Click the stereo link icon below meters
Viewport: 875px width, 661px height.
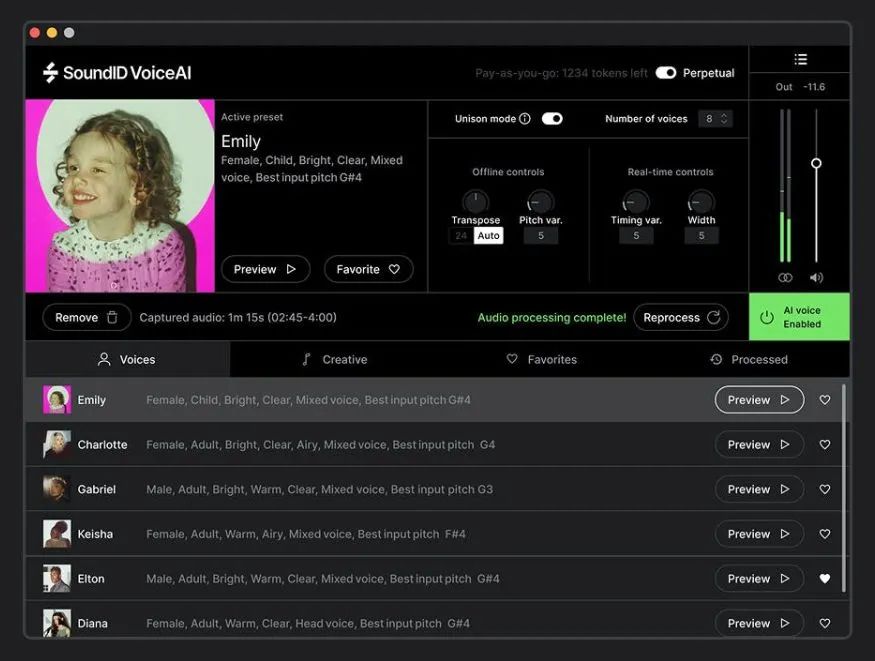coord(785,278)
